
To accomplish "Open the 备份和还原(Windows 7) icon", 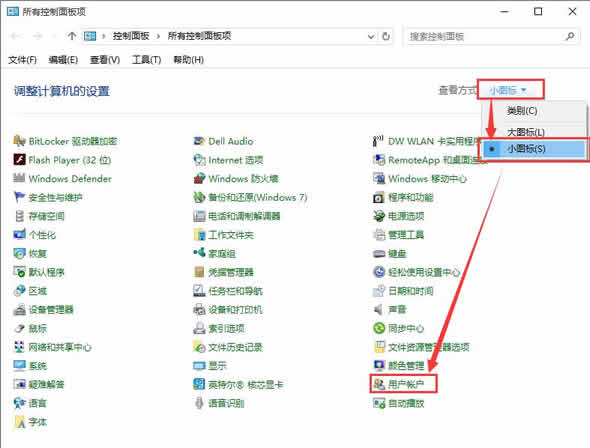I will tap(199, 197).
